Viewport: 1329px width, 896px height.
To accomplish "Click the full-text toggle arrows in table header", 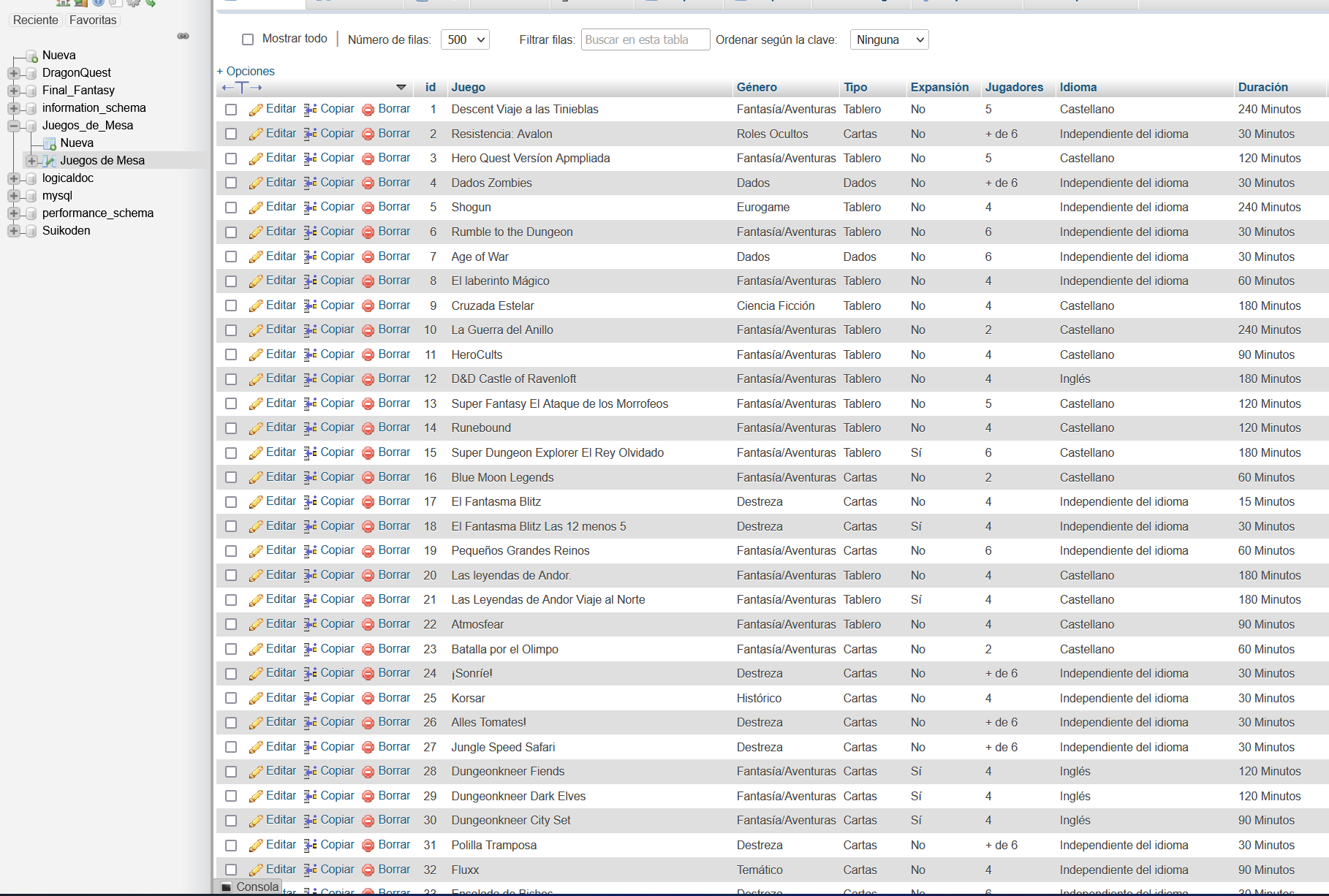I will coord(242,88).
